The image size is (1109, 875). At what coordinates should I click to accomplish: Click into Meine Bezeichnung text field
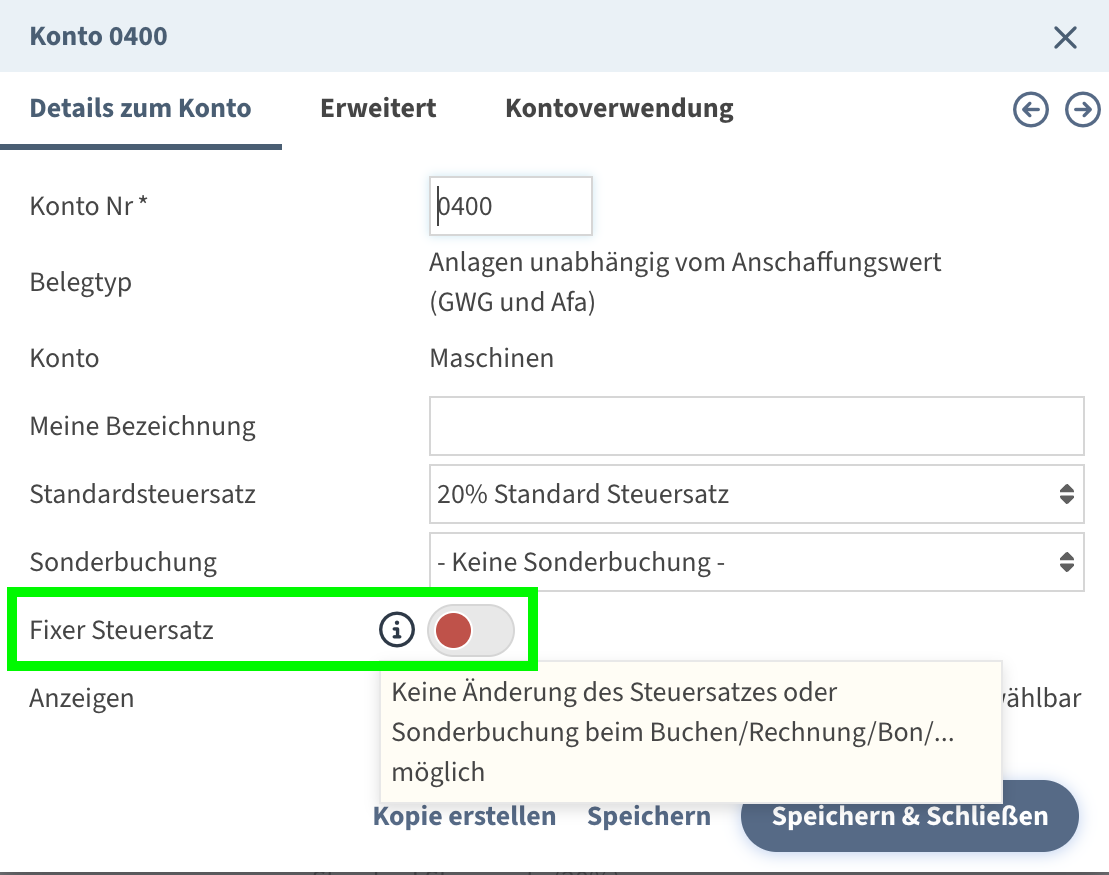point(756,426)
